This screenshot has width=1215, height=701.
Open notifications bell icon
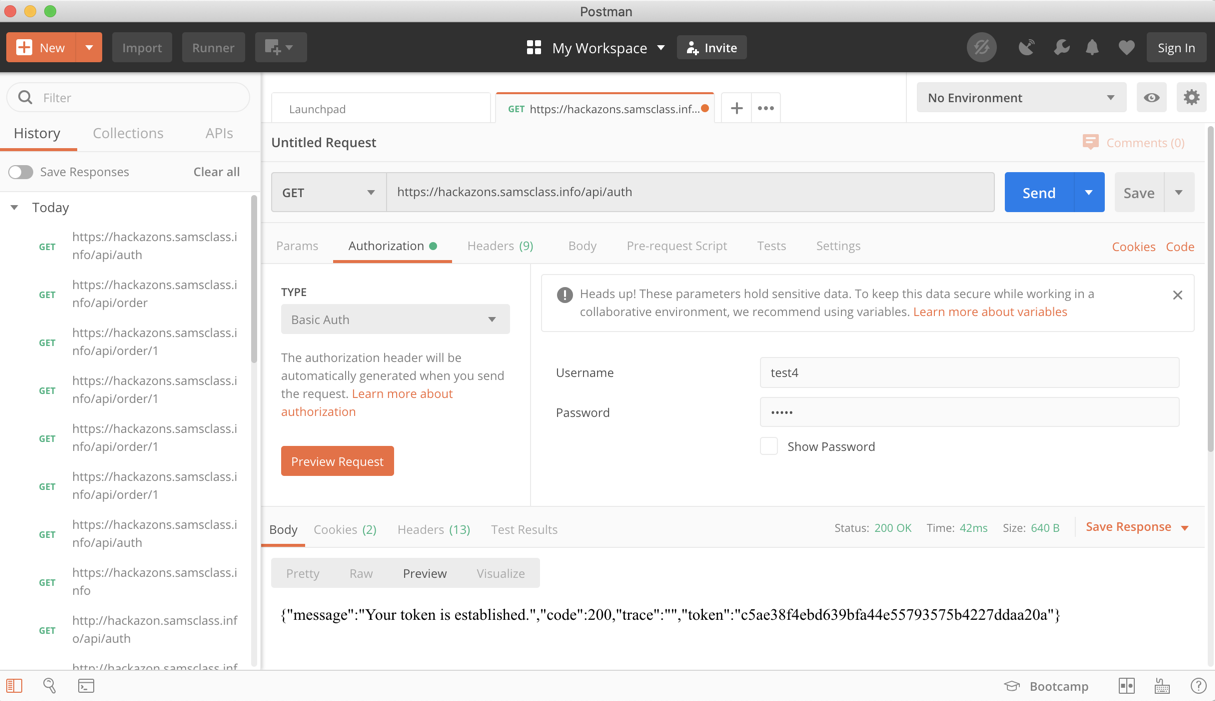point(1093,47)
